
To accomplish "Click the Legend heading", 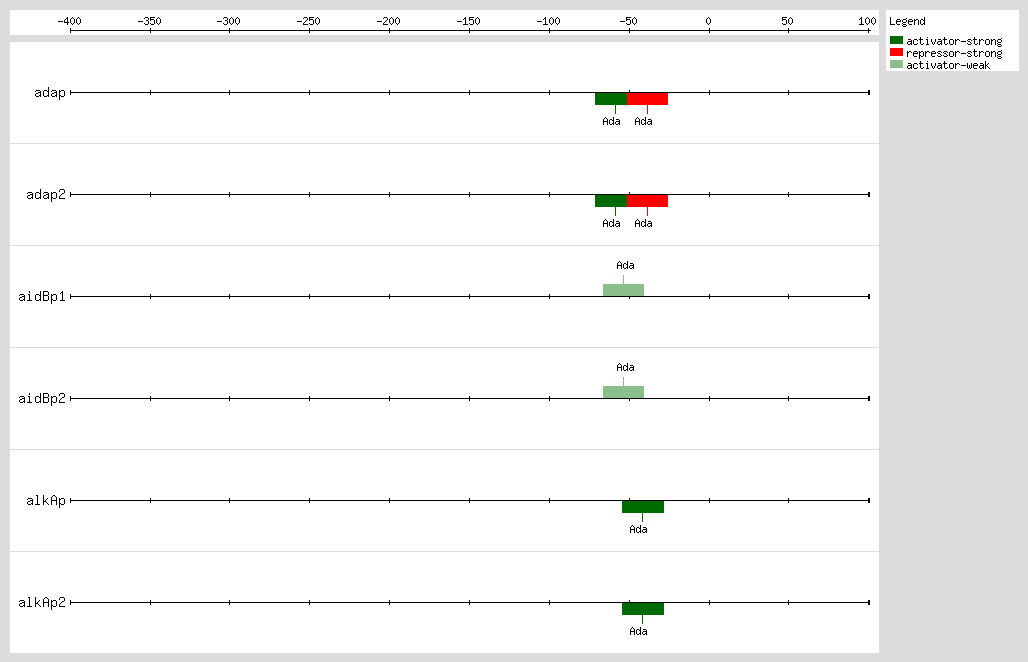I will pos(907,21).
